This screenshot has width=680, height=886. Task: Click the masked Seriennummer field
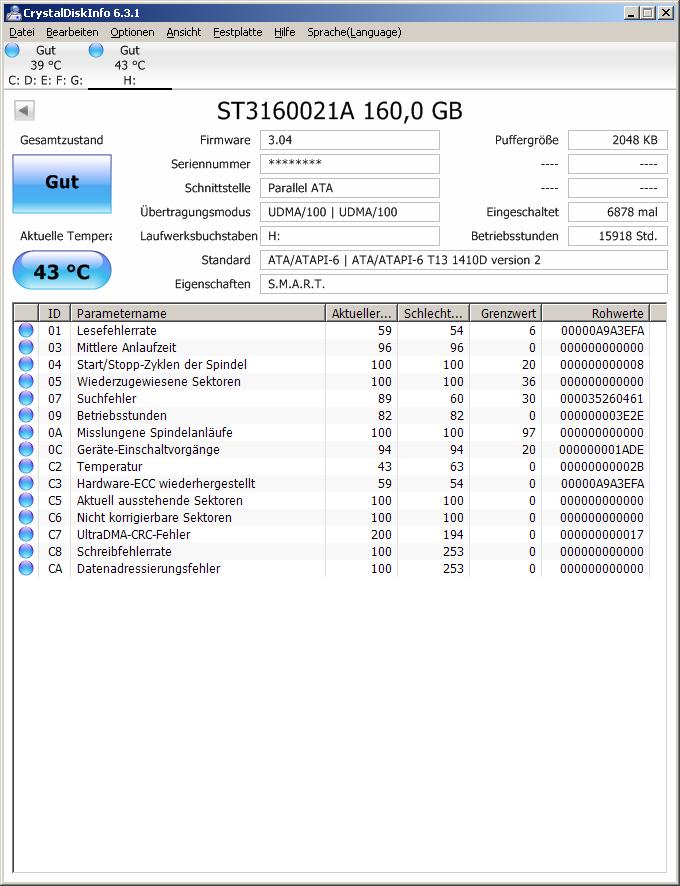click(x=350, y=164)
